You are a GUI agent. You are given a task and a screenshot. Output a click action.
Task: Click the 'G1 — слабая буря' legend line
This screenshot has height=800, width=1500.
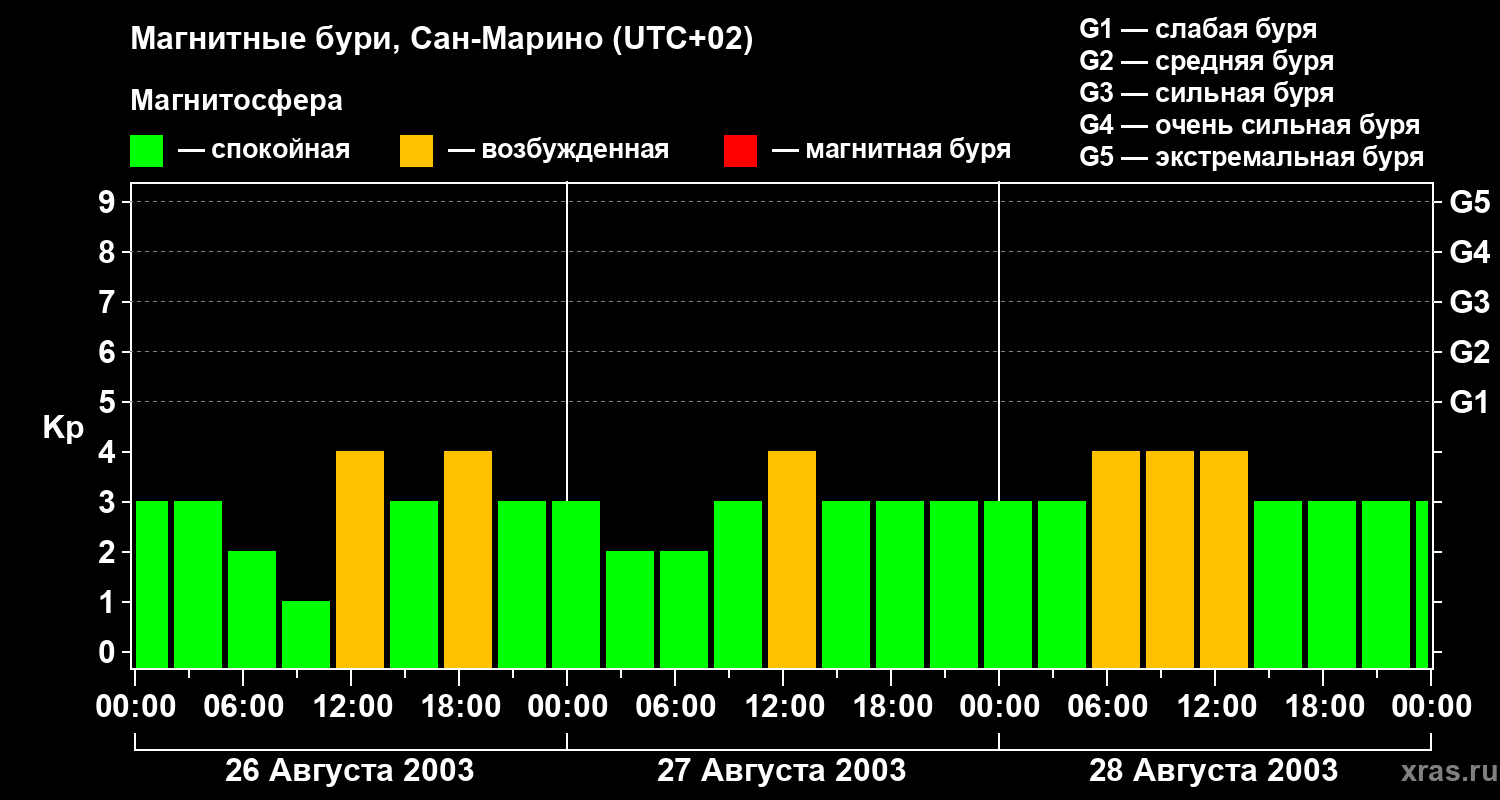1198,29
